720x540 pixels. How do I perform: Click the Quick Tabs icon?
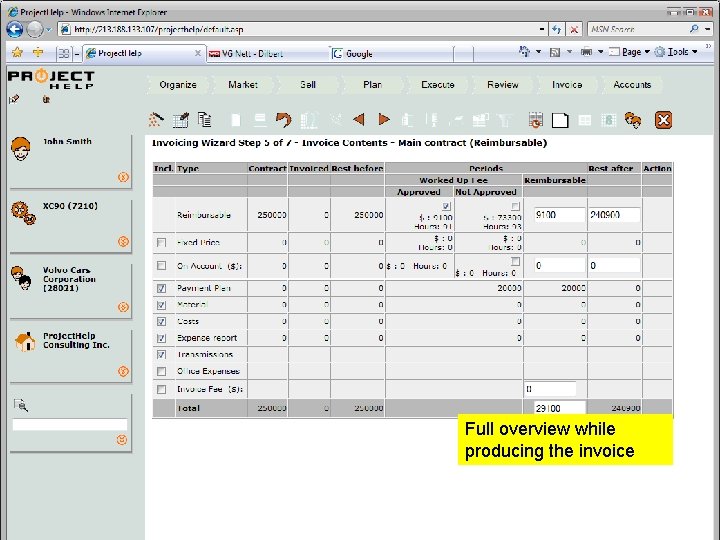point(63,54)
